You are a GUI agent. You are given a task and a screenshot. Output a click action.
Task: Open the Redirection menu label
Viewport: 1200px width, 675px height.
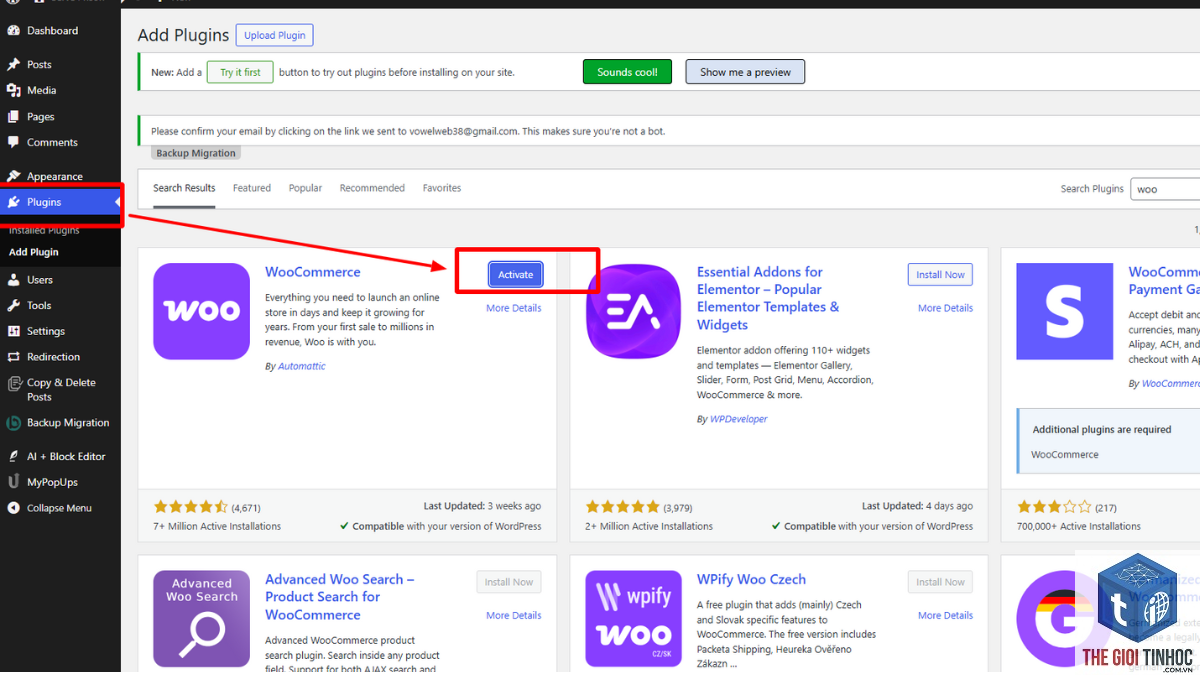point(53,357)
